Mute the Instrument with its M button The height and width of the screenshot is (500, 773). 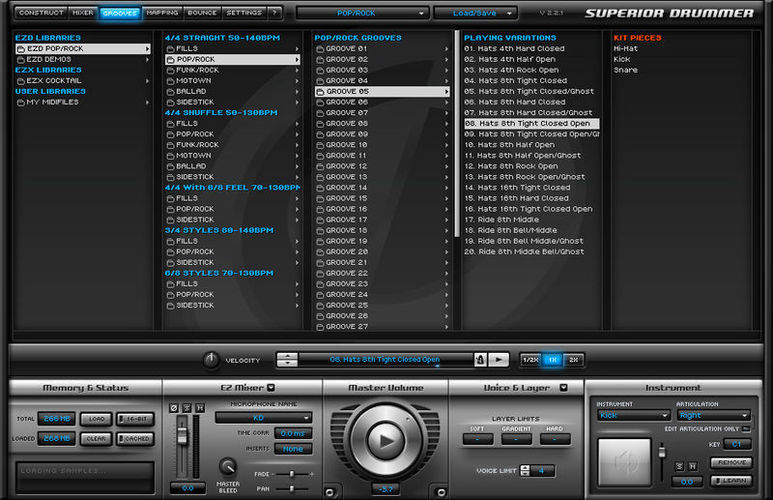coord(692,466)
